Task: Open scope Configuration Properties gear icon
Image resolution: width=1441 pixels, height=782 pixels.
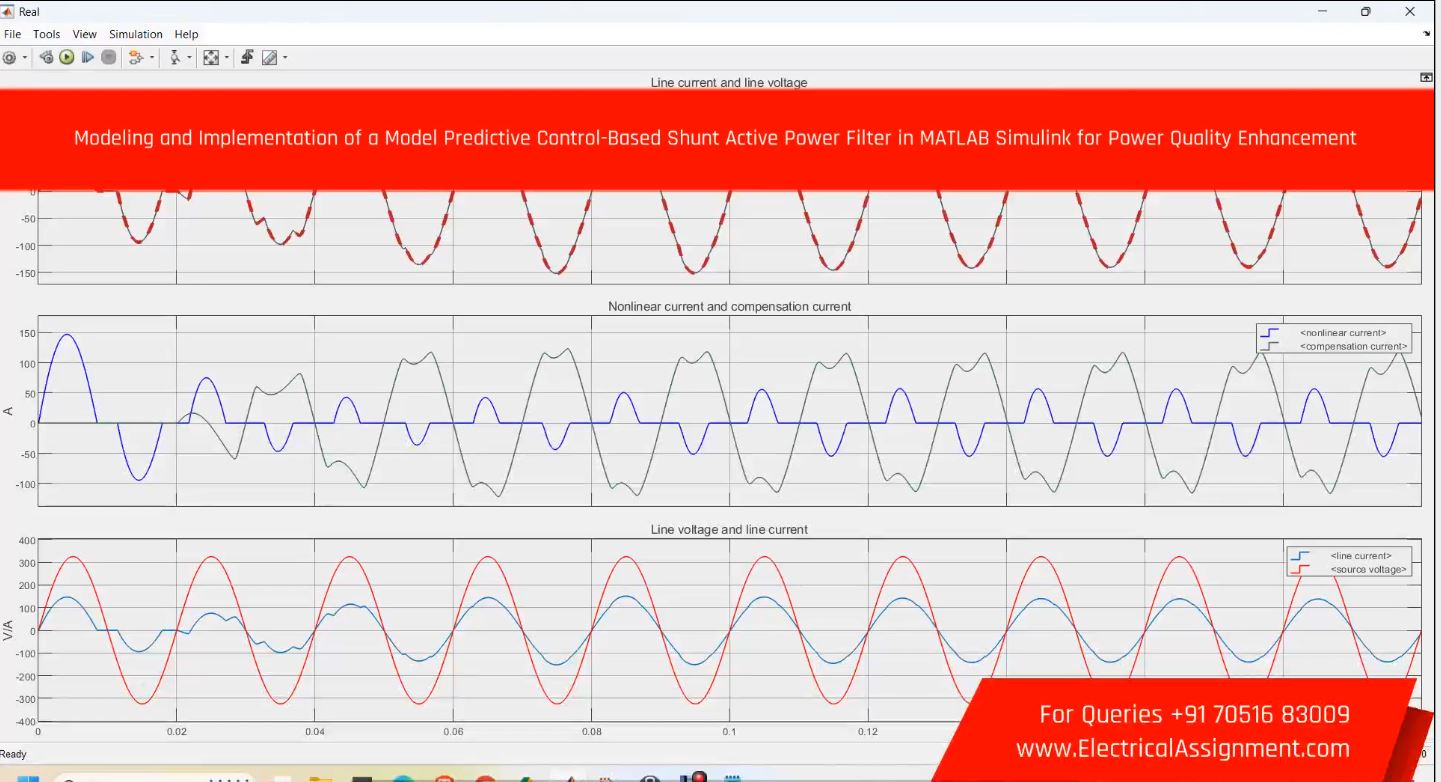Action: 10,58
